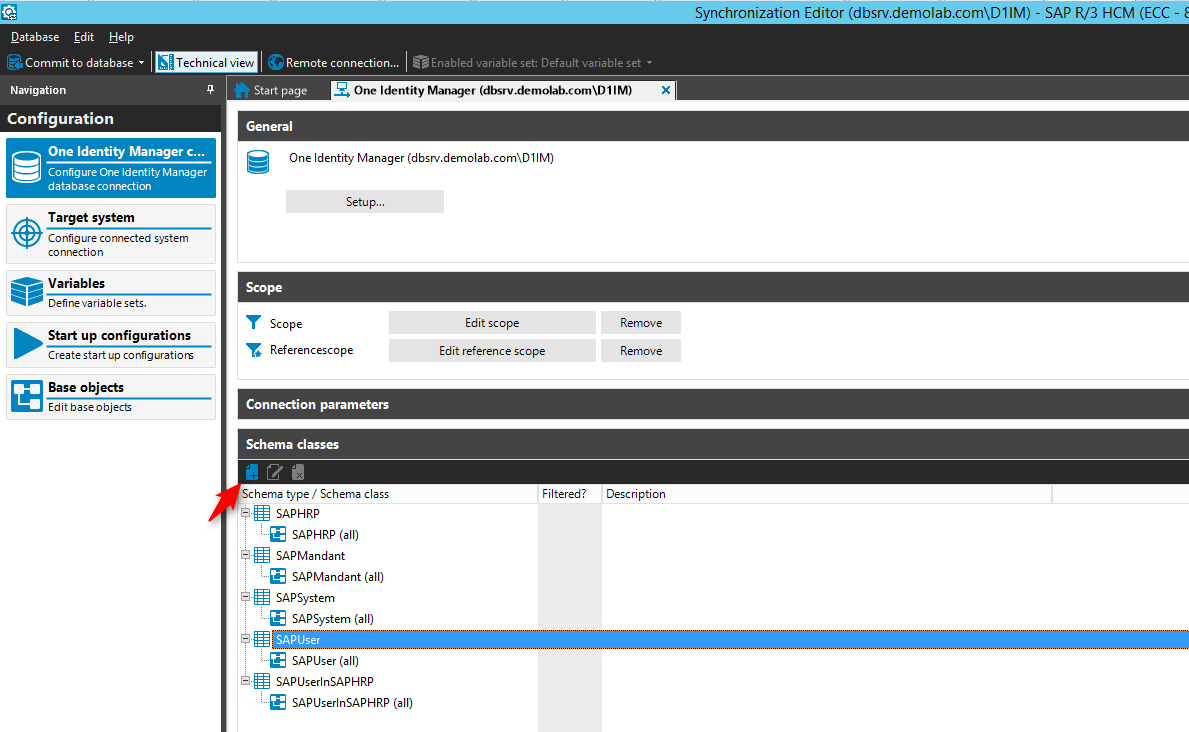This screenshot has height=732, width=1189.
Task: Click Commit to database toolbar button
Action: [71, 62]
